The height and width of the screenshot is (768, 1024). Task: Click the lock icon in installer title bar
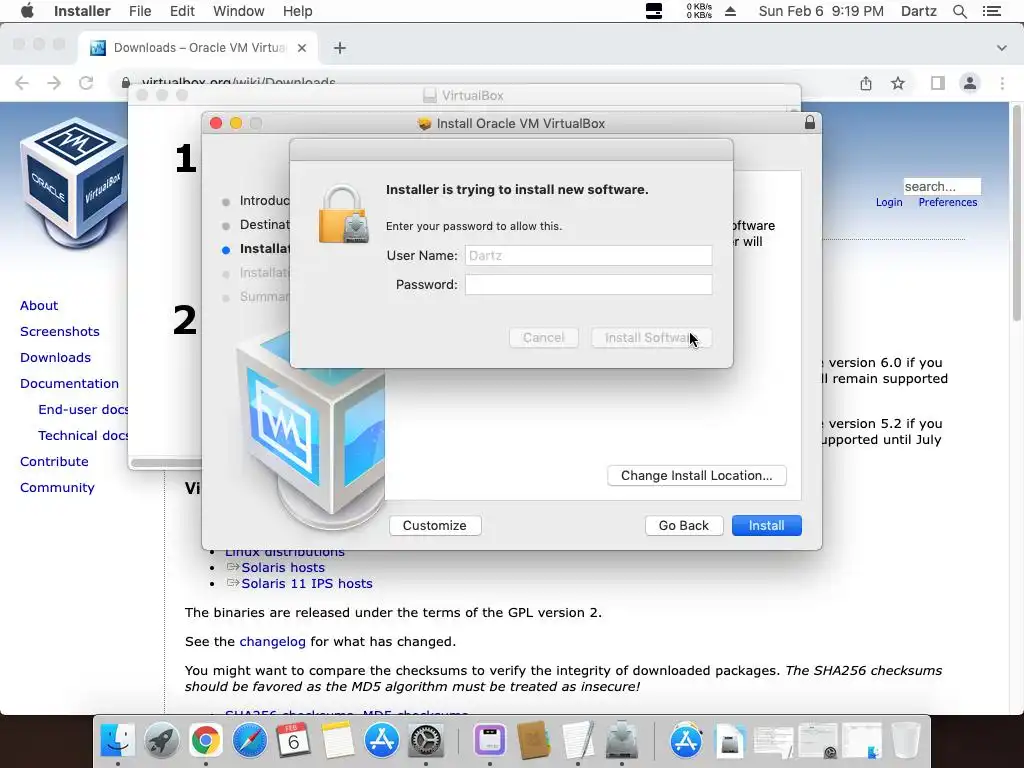point(810,123)
